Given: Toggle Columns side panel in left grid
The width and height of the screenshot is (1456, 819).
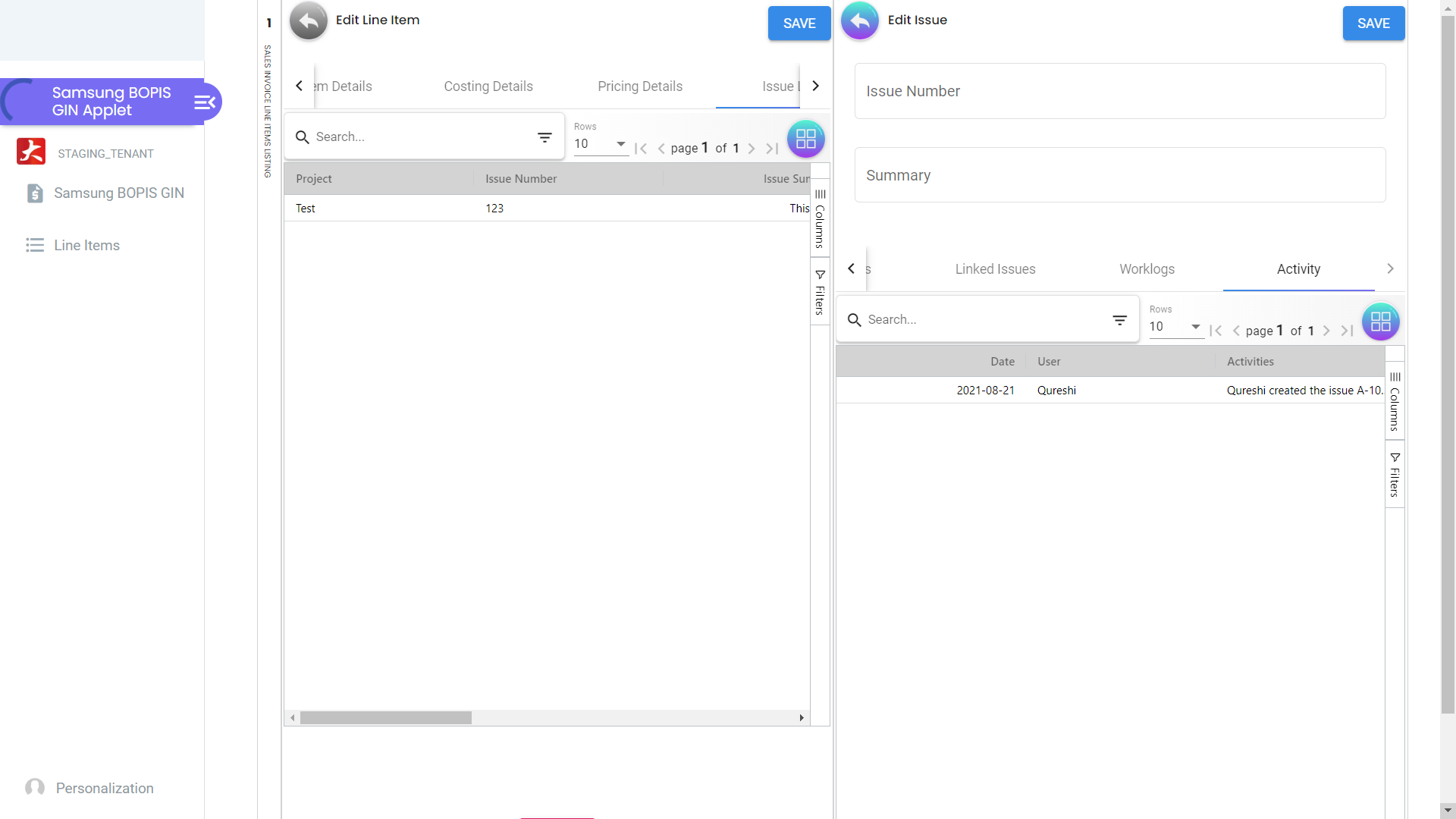Looking at the screenshot, I should click(820, 219).
